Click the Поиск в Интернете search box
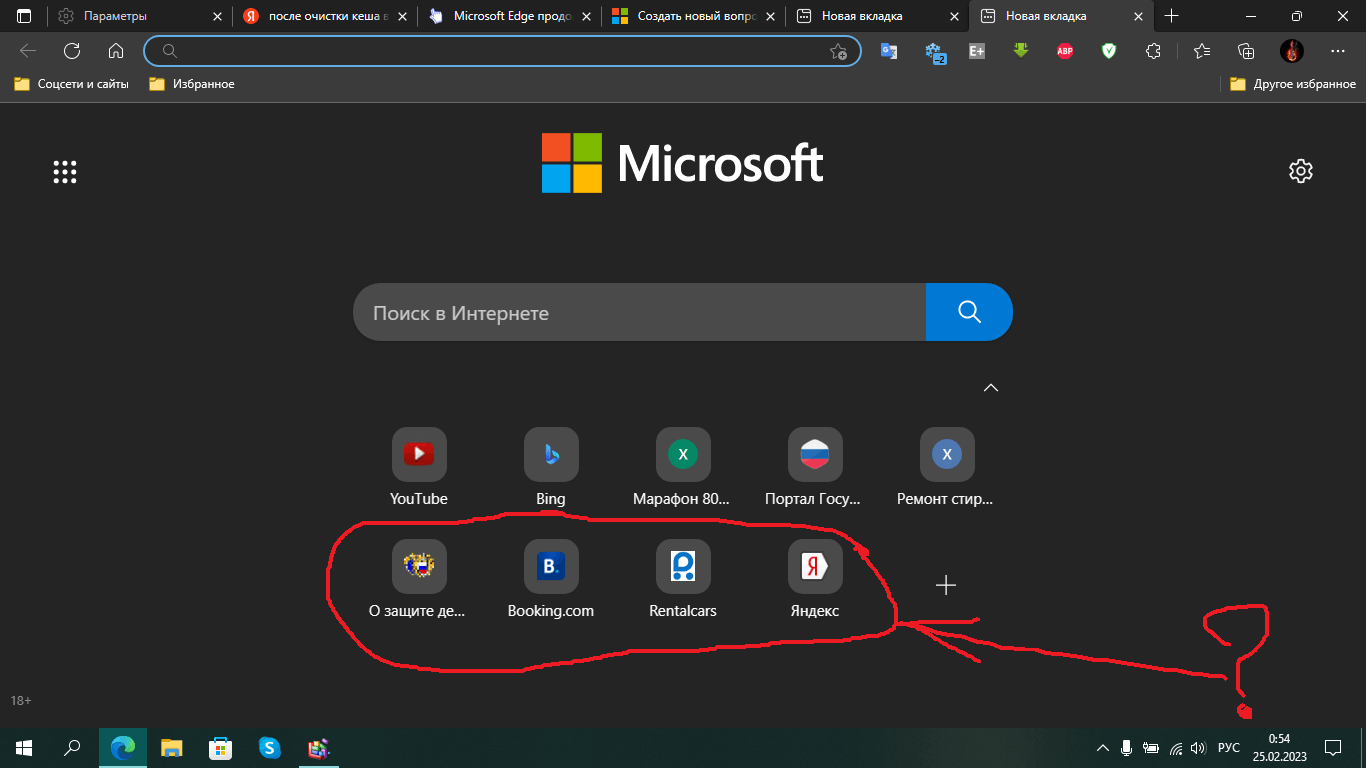This screenshot has width=1366, height=768. (x=640, y=313)
